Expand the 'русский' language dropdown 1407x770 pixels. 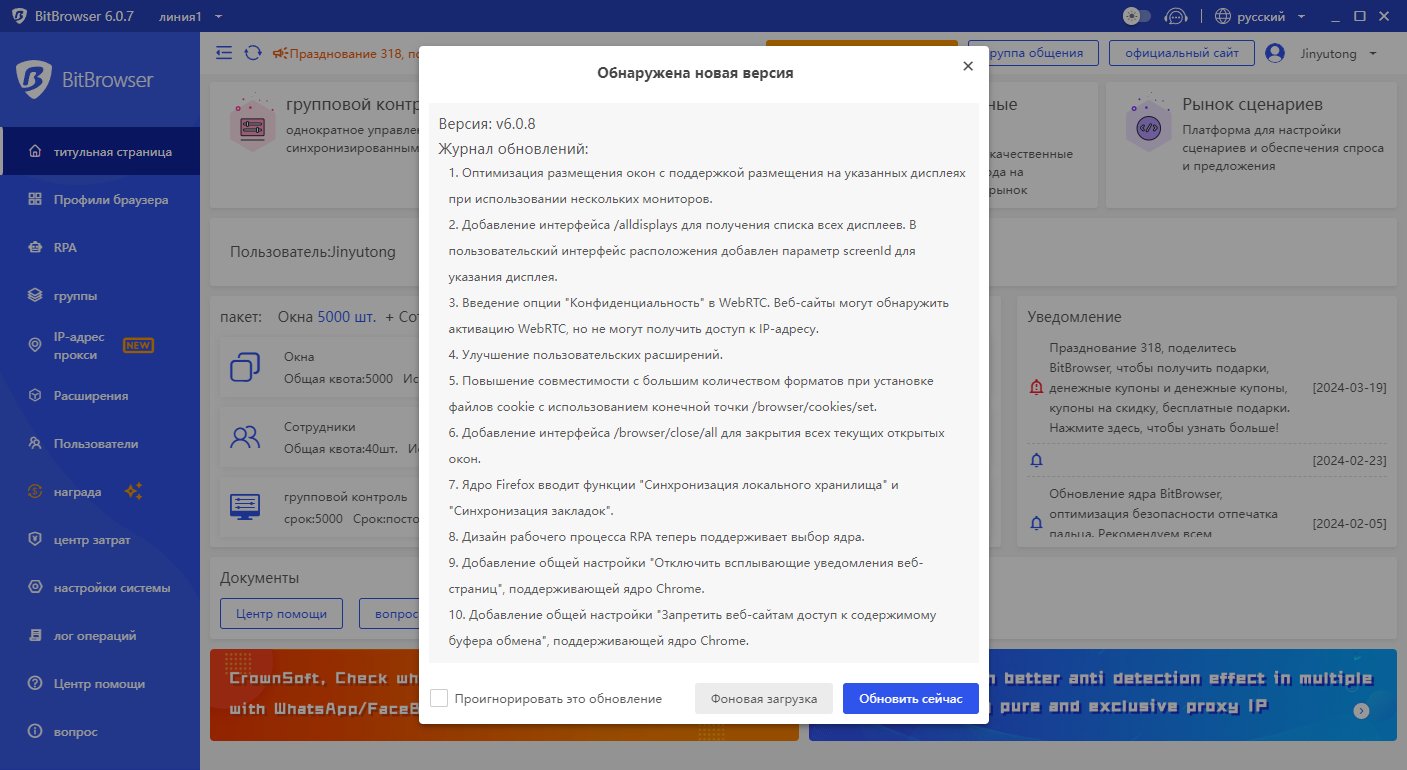(1272, 16)
